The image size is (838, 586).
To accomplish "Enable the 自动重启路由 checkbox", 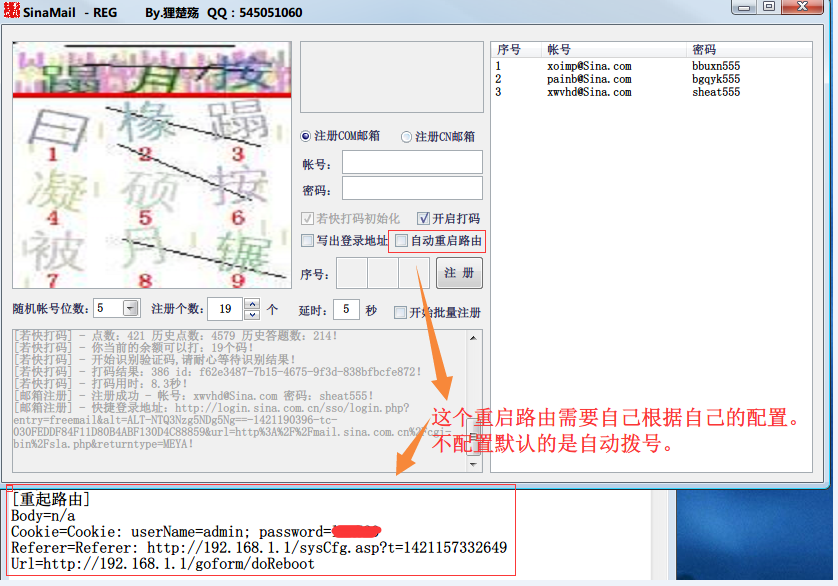I will tap(401, 241).
